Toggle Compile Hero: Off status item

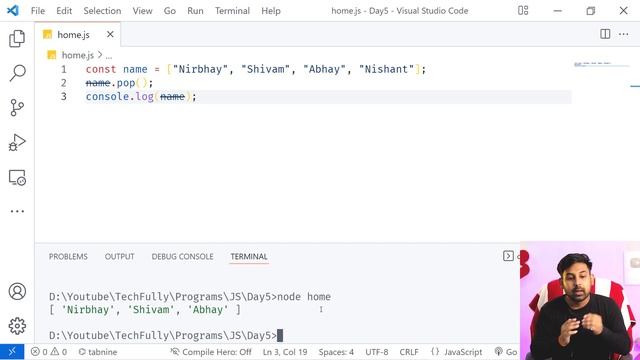[x=211, y=351]
